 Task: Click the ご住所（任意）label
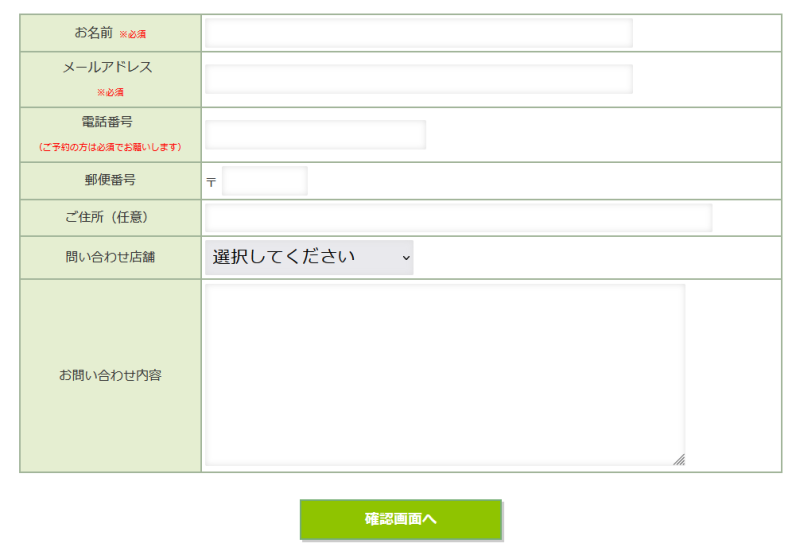click(110, 217)
